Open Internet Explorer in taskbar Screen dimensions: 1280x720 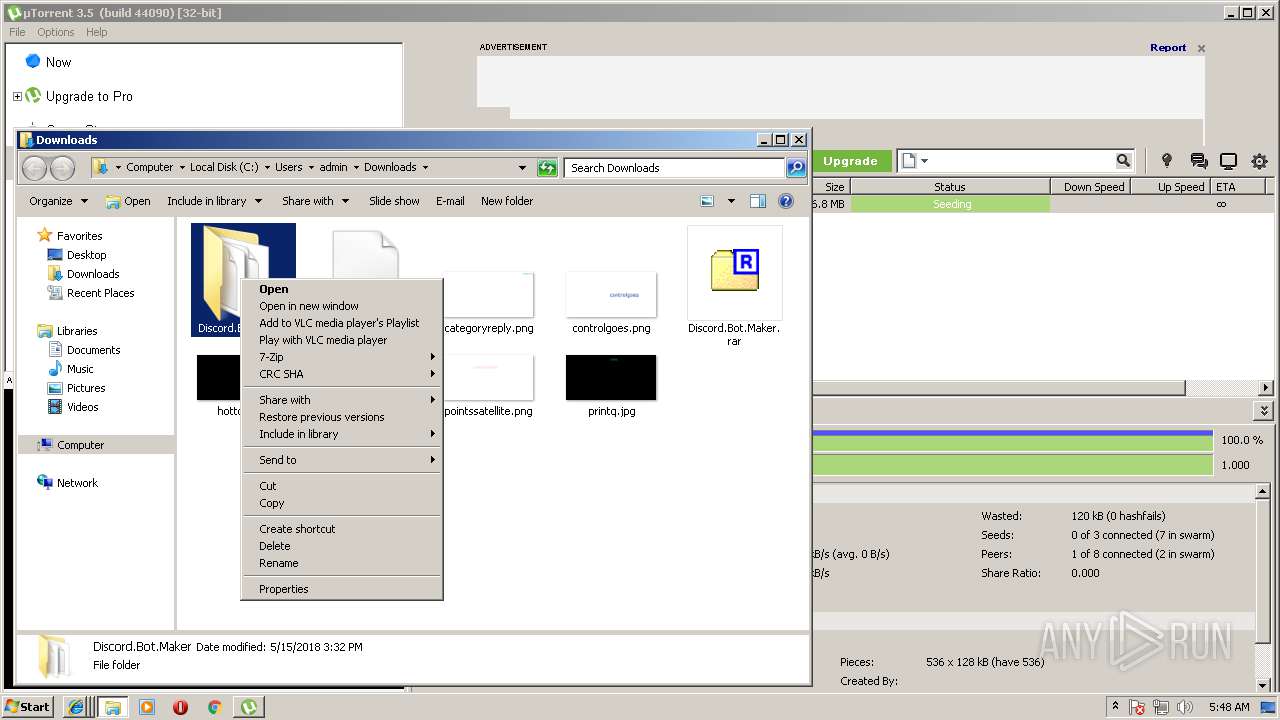(x=76, y=707)
